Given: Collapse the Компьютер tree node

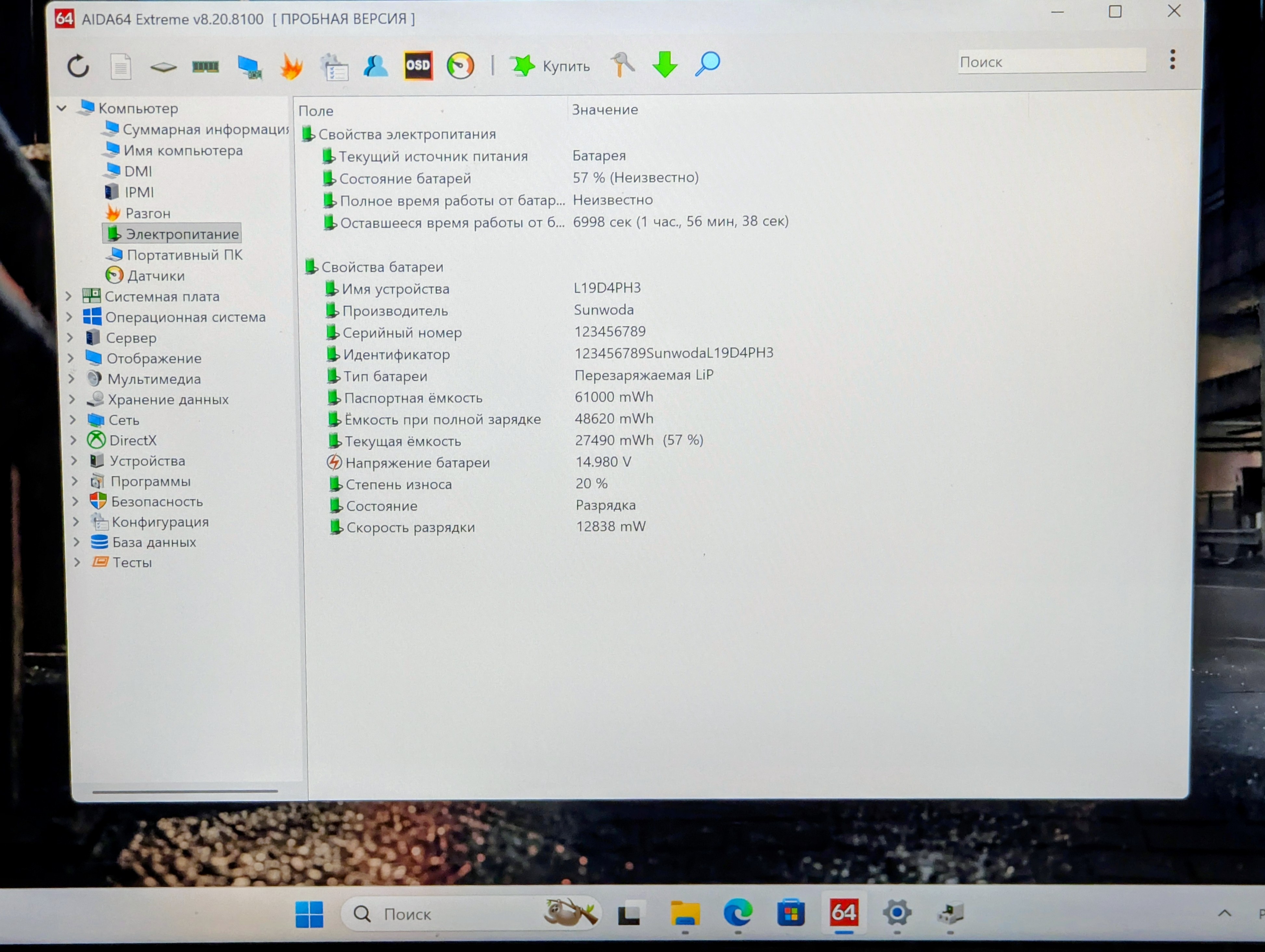Looking at the screenshot, I should click(x=62, y=108).
